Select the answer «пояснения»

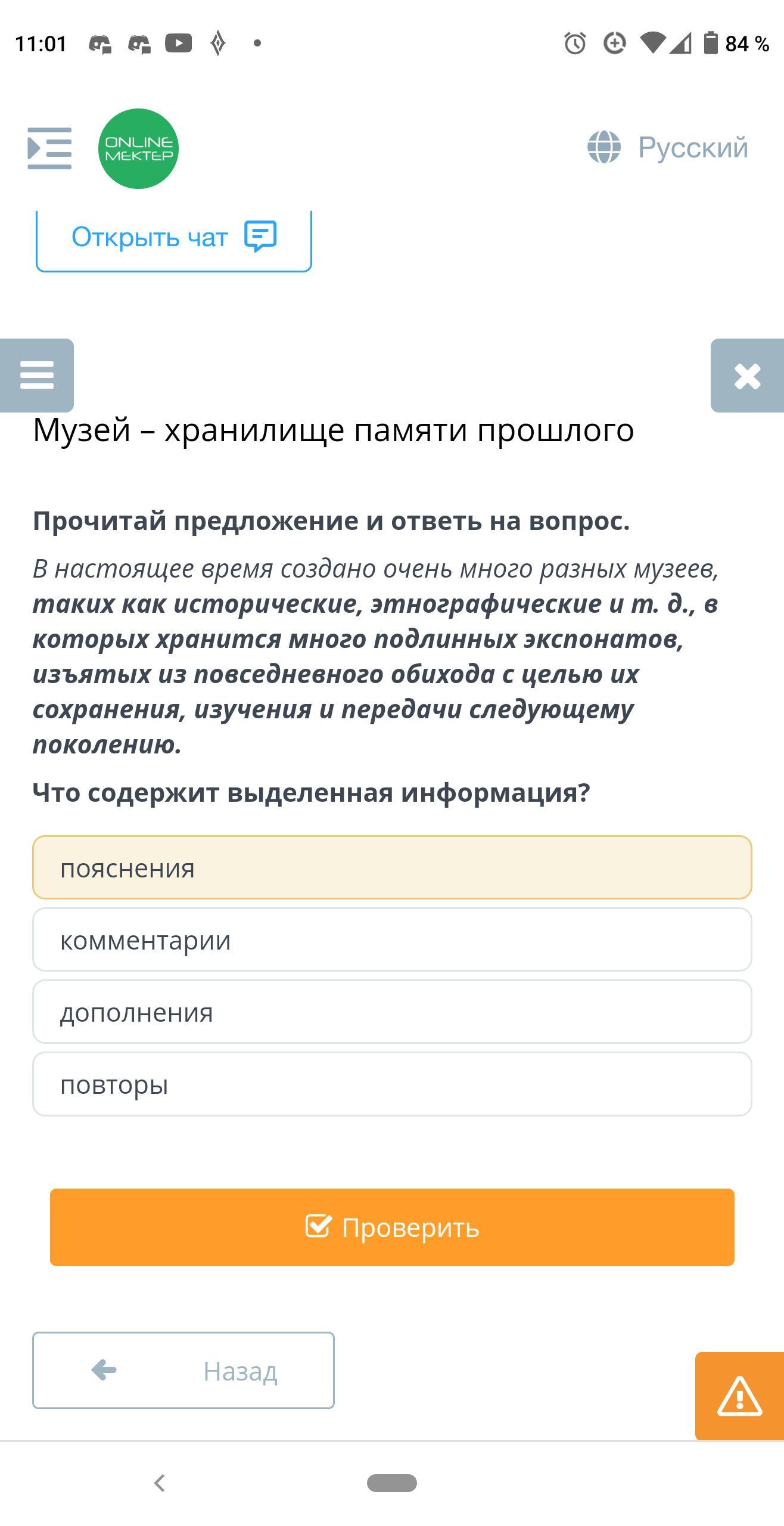click(392, 867)
